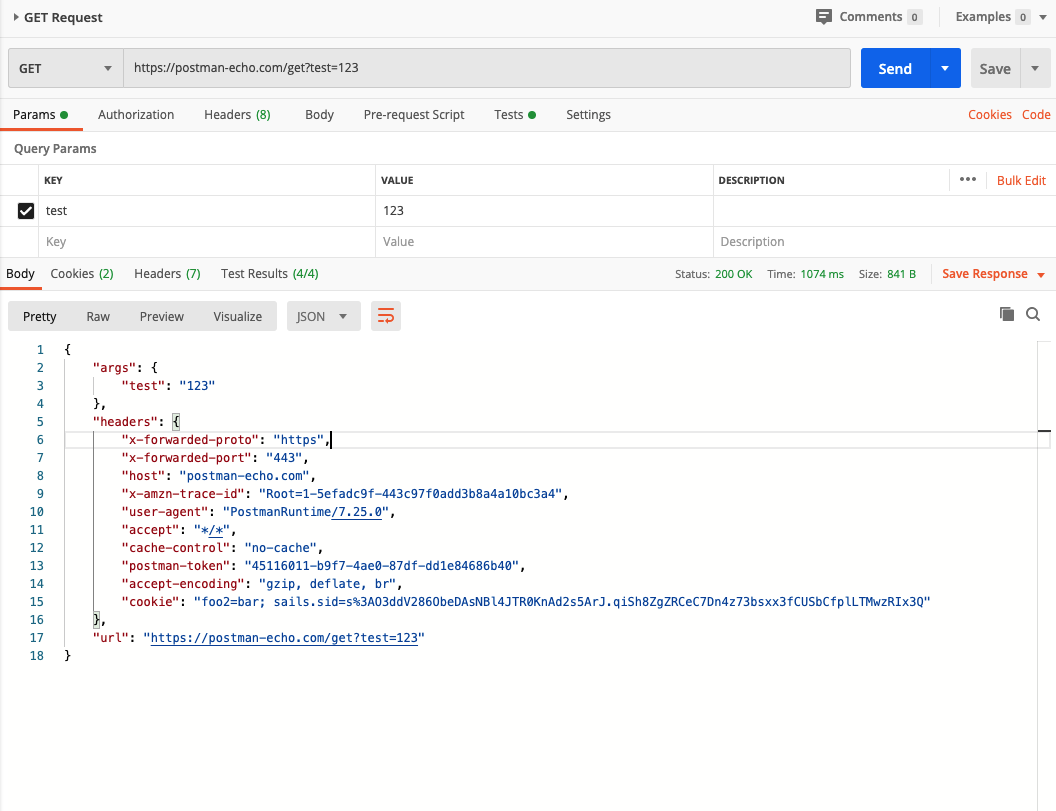Open the Pre-request Script tab

point(414,115)
